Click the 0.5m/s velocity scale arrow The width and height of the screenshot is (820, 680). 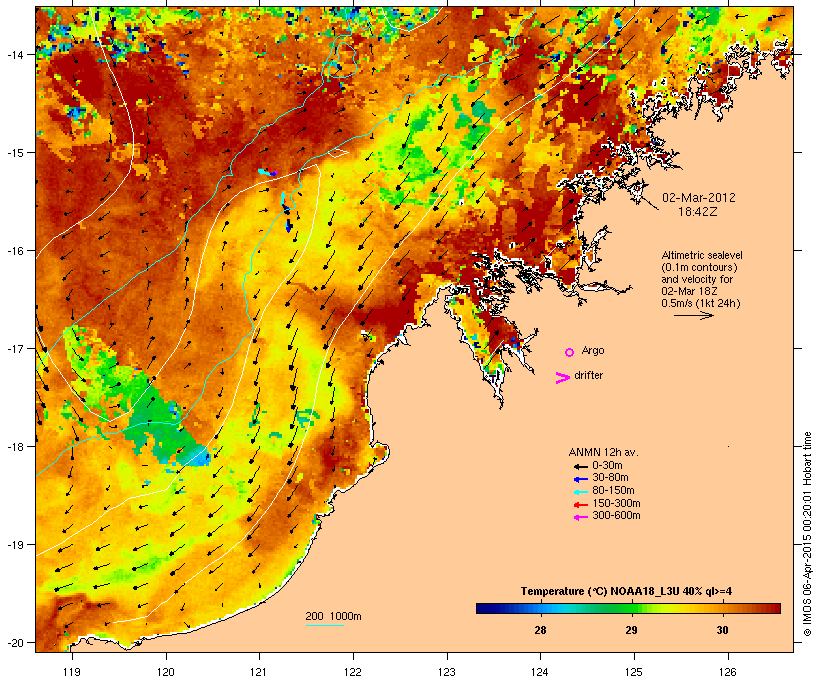click(694, 315)
